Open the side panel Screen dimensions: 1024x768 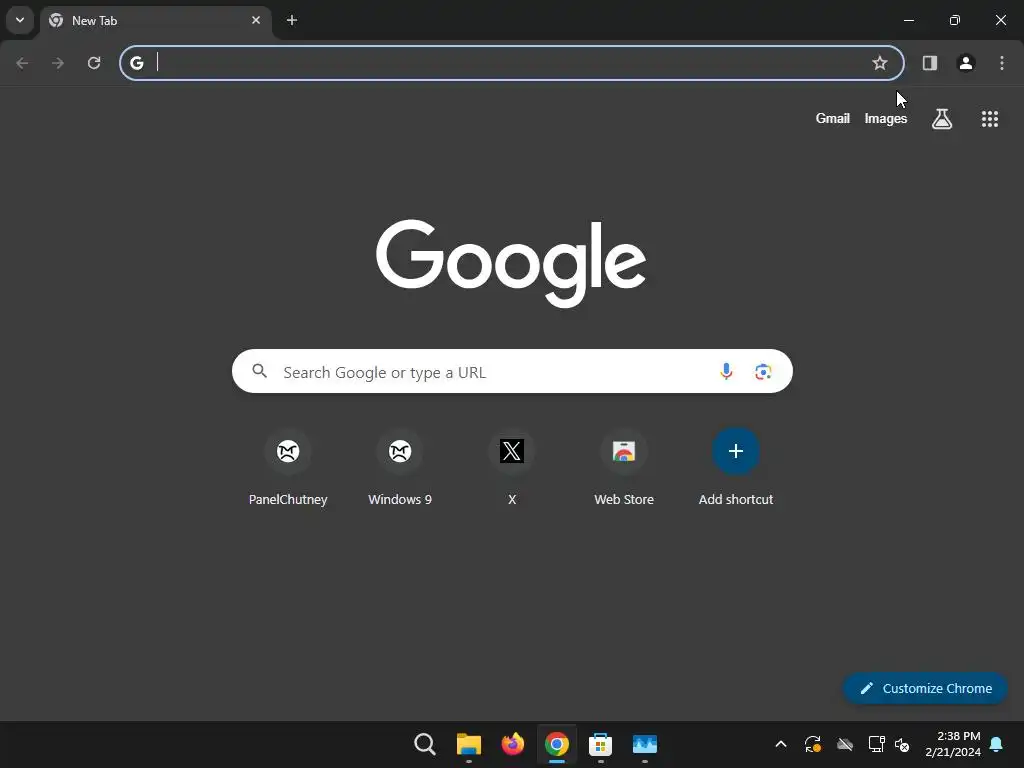(x=930, y=63)
